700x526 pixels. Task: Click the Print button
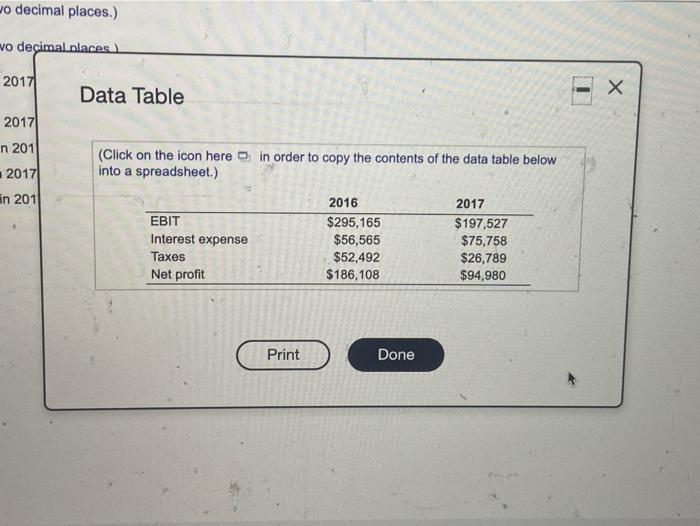click(283, 355)
